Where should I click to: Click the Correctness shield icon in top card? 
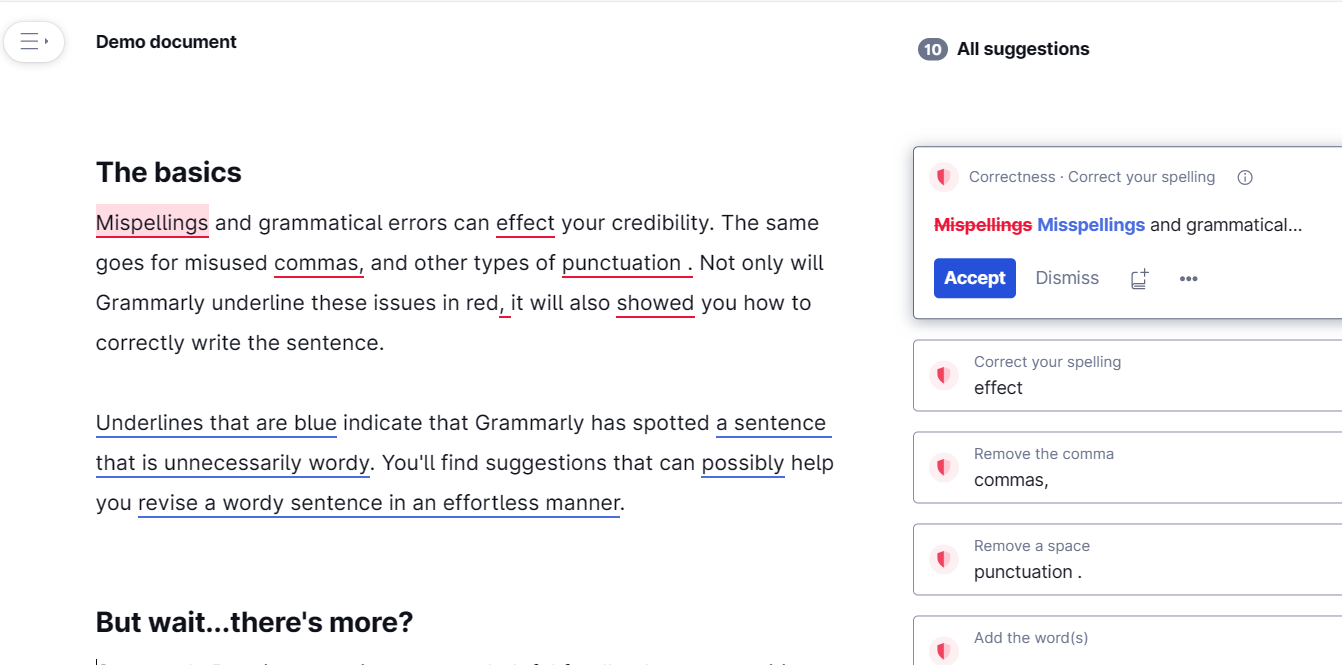coord(943,178)
